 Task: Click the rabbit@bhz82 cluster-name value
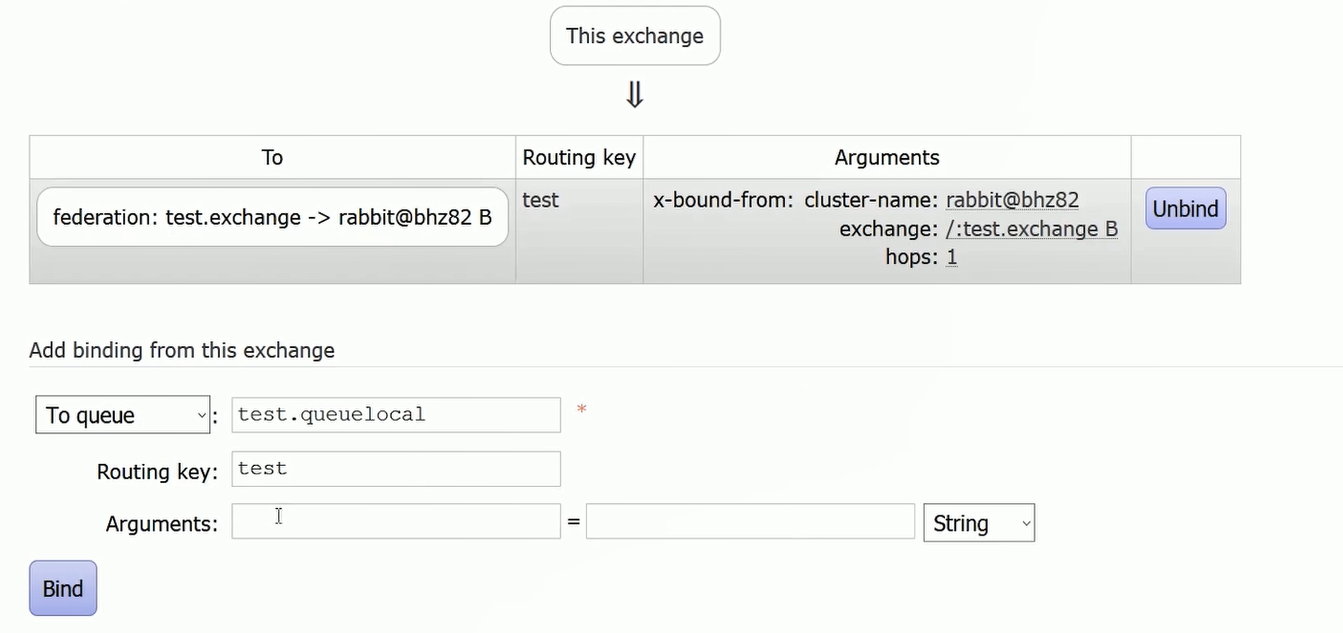(1012, 200)
